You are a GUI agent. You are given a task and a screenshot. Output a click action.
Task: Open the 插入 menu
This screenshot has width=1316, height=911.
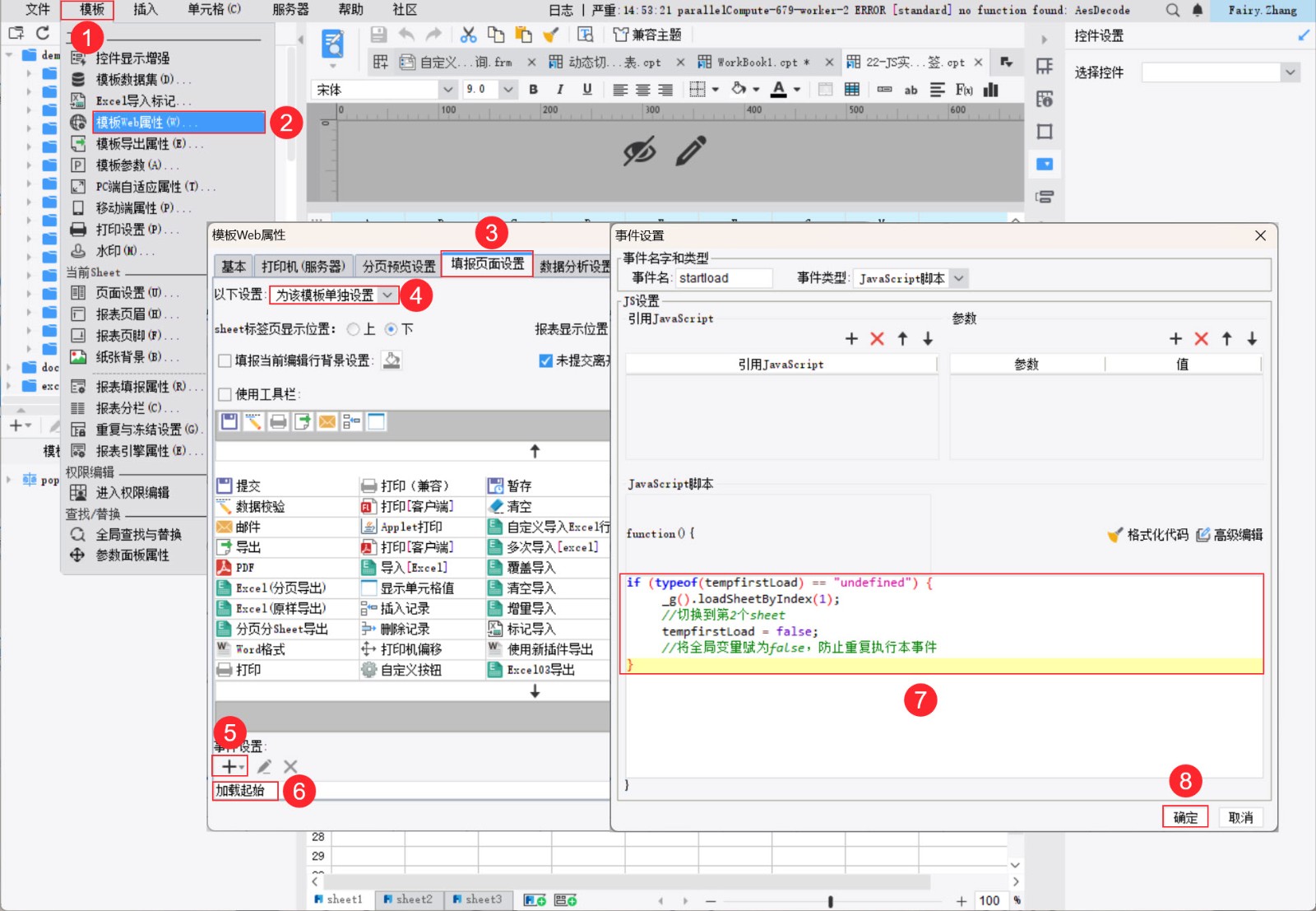[x=146, y=10]
